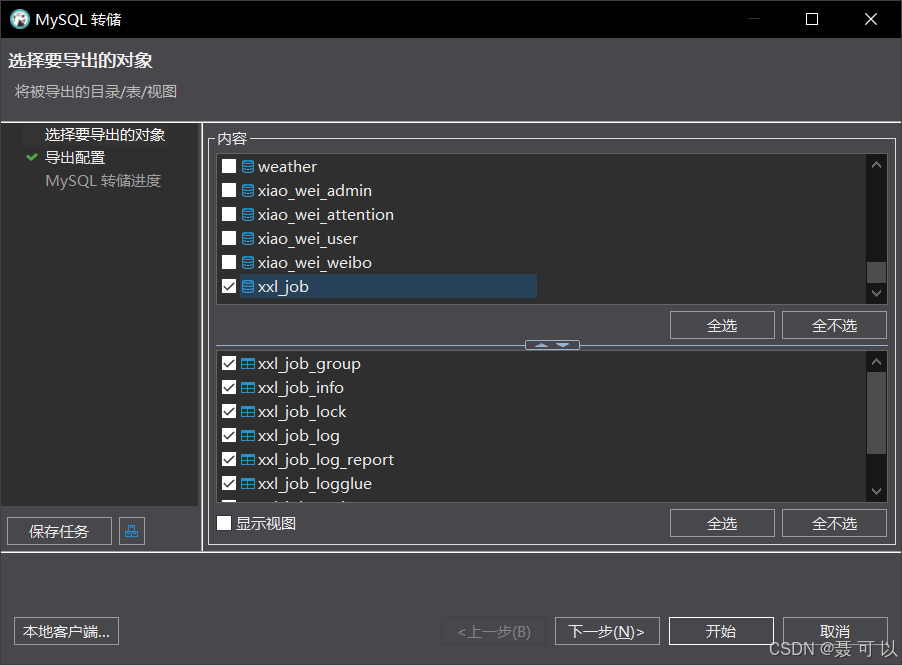Image resolution: width=902 pixels, height=665 pixels.
Task: Click 全不选 for the tables list
Action: tap(834, 523)
